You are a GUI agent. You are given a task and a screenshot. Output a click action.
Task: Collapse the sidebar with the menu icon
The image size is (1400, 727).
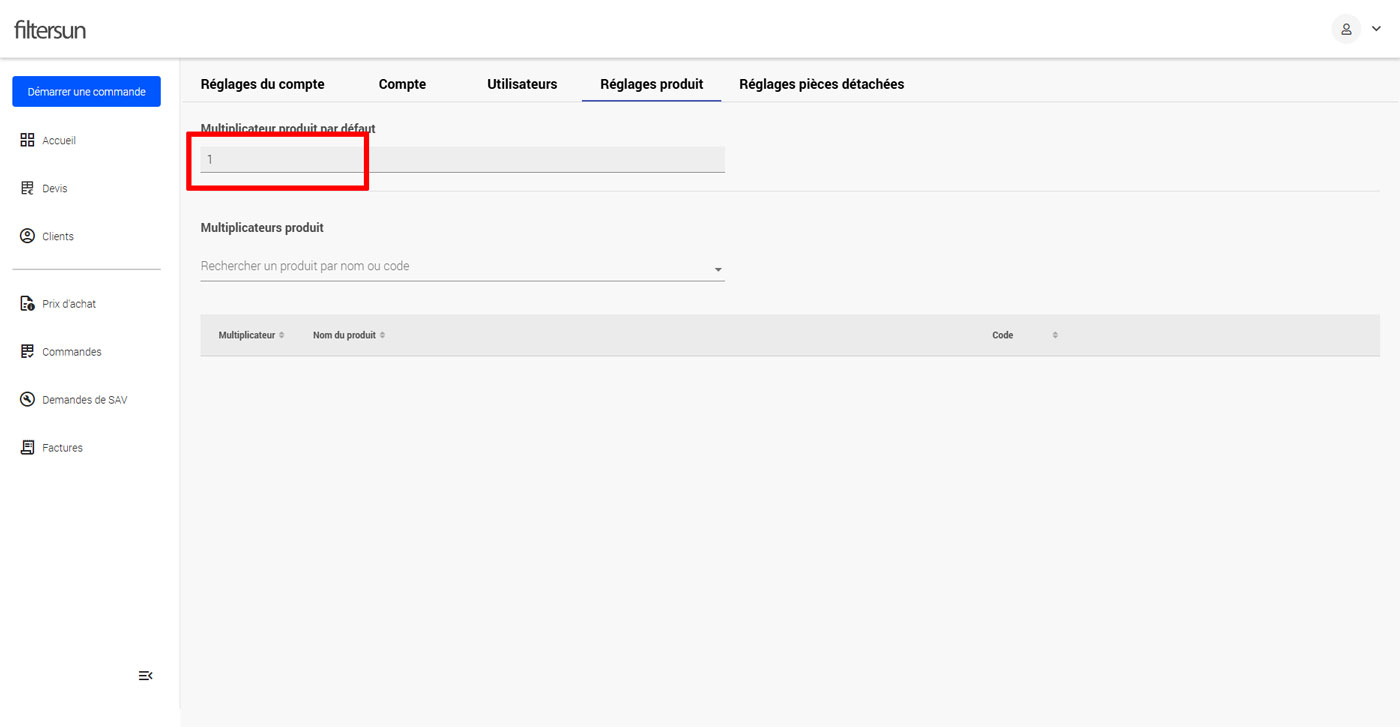pos(145,676)
